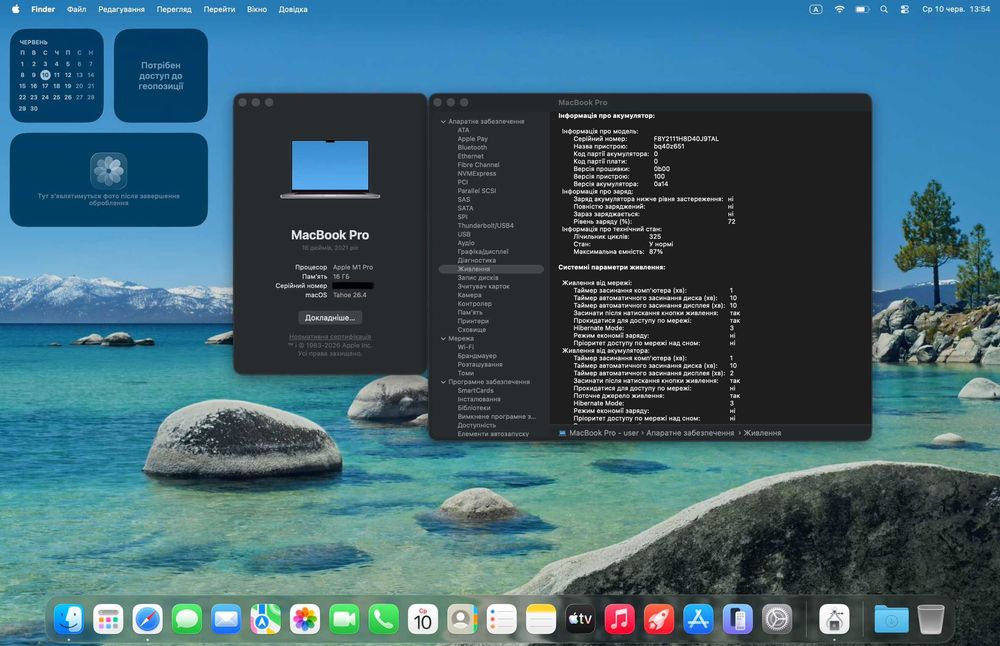Open the Mail app icon
The image size is (1000, 646).
(226, 619)
